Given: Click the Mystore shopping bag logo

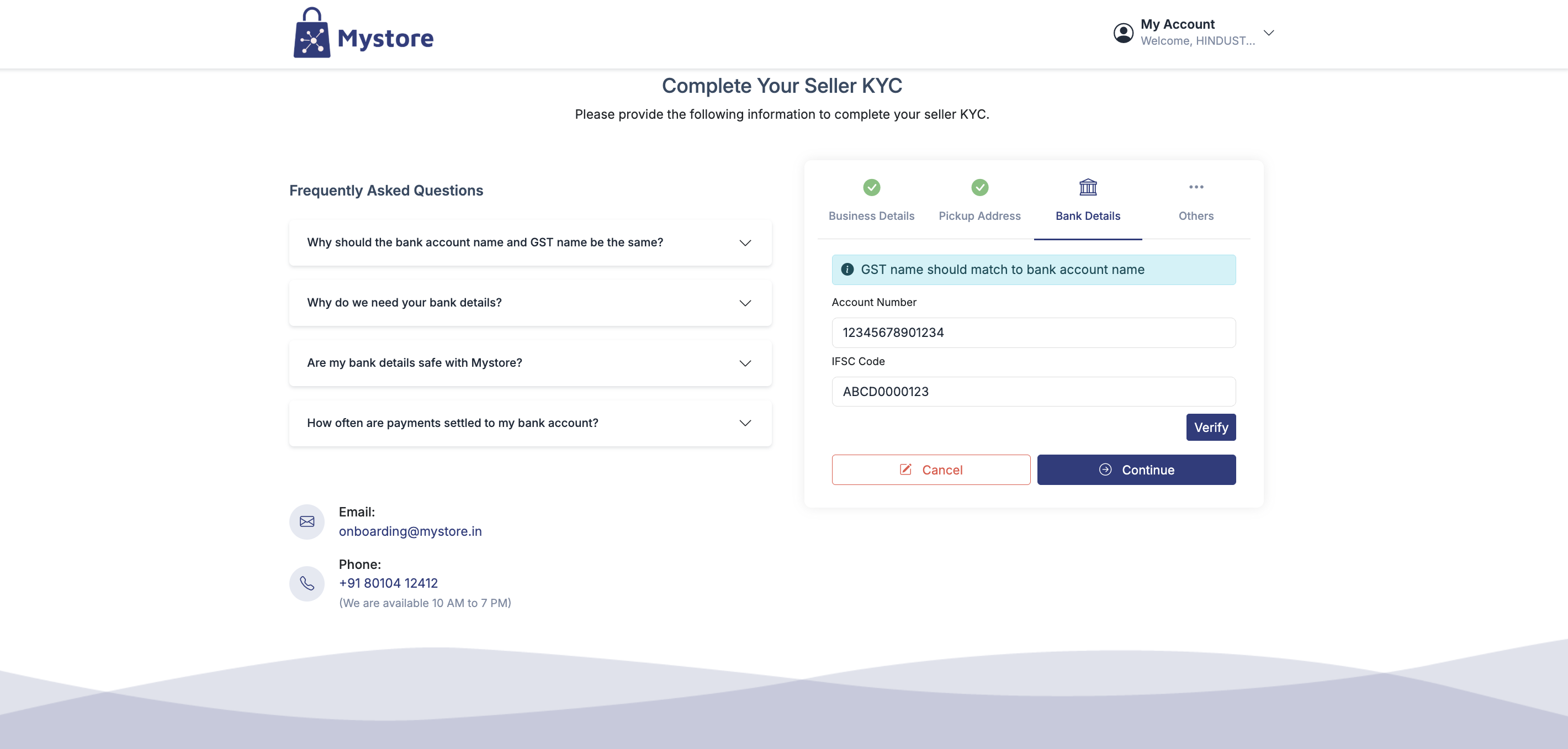Looking at the screenshot, I should click(311, 34).
